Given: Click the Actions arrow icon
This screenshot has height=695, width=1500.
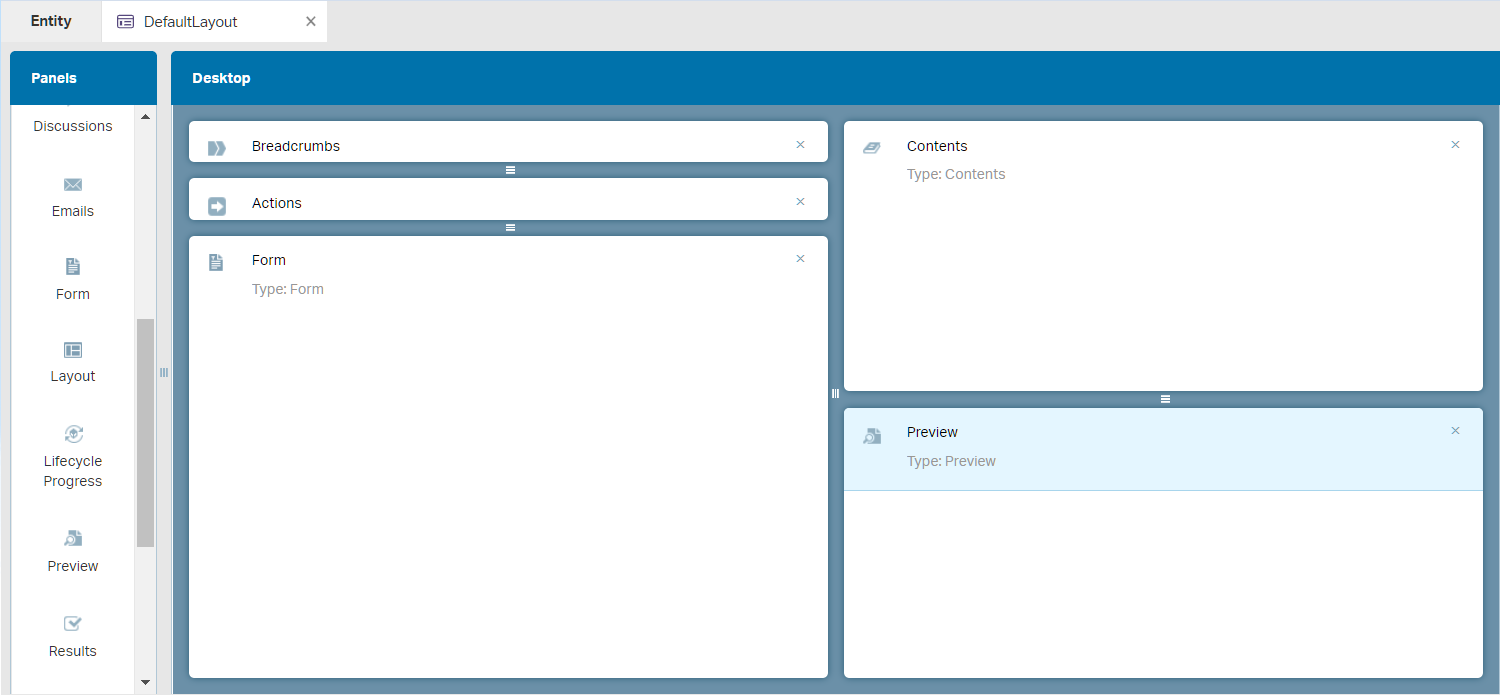Looking at the screenshot, I should [217, 206].
